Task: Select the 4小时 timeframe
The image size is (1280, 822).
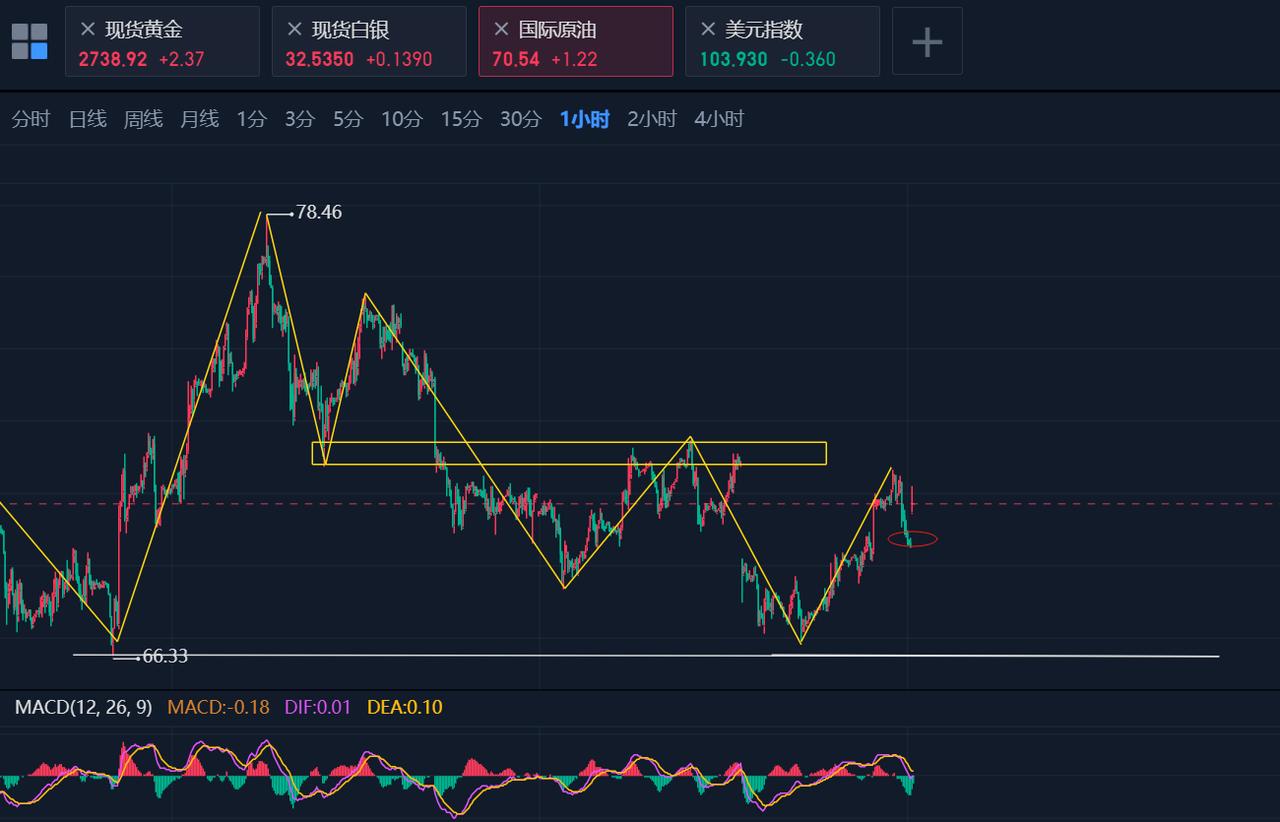Action: coord(719,119)
